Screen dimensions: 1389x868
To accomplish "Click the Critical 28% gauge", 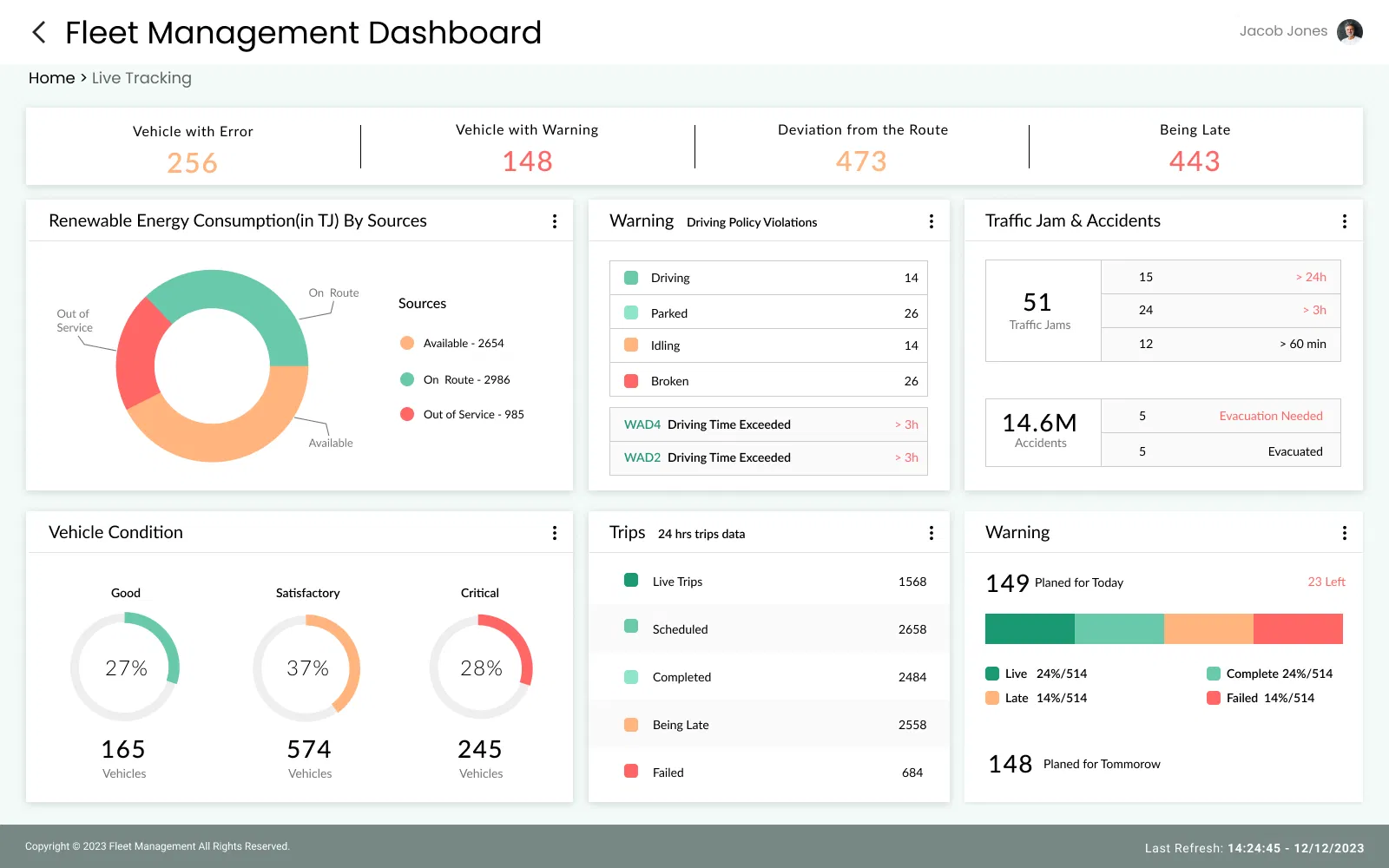I will point(481,667).
